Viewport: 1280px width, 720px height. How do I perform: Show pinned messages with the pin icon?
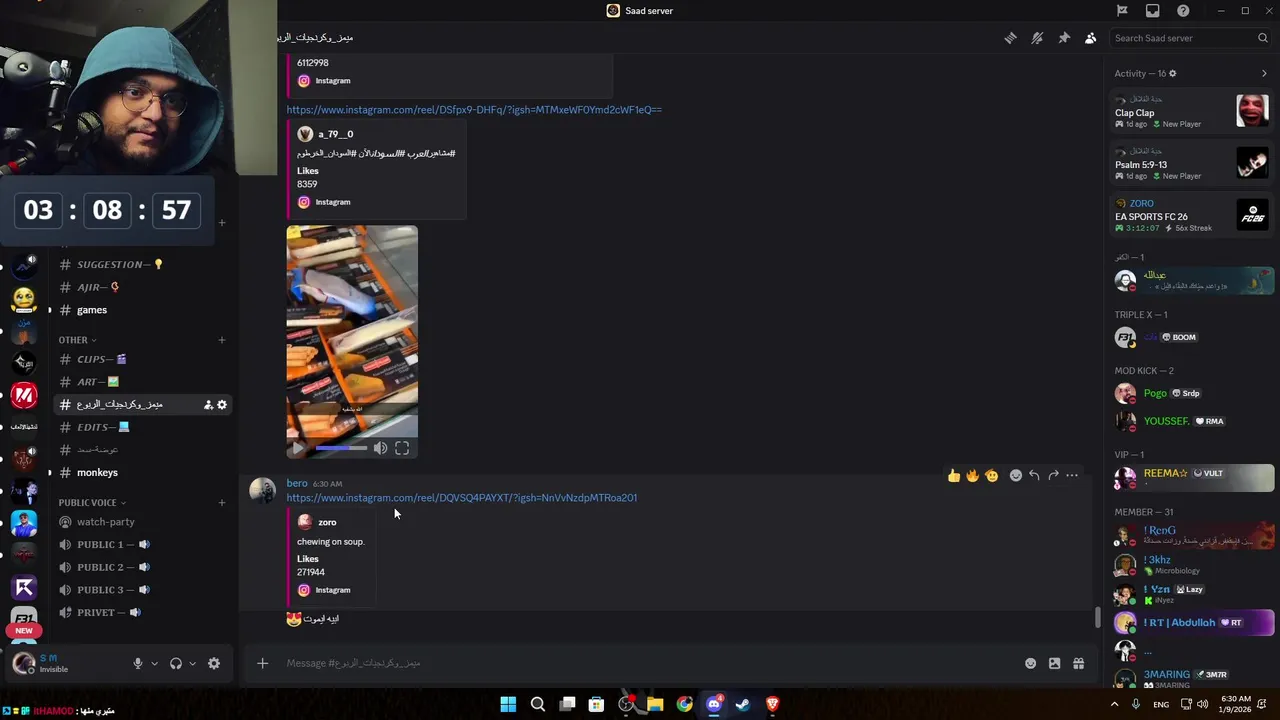coord(1064,38)
